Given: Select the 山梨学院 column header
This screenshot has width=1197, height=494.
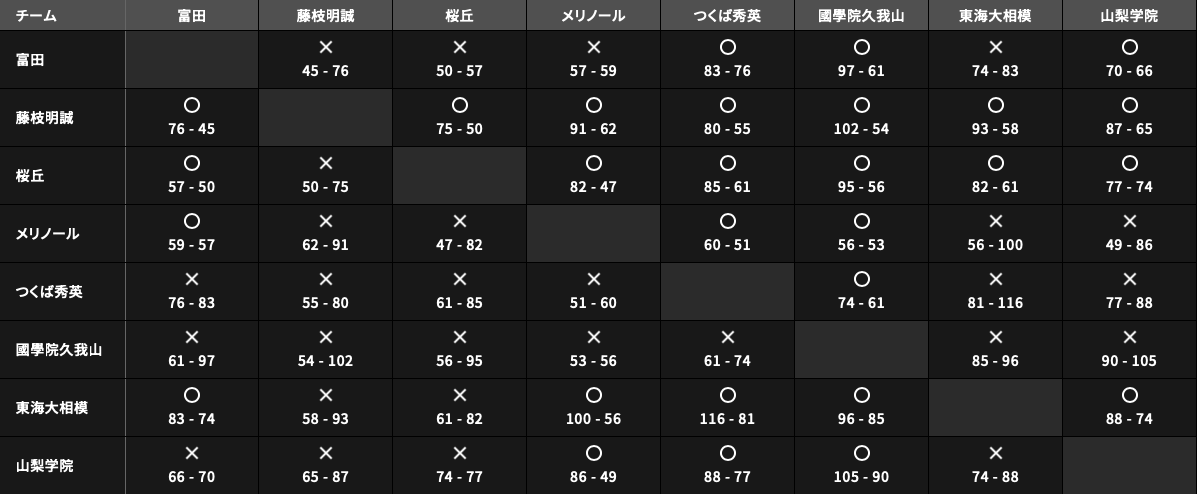Looking at the screenshot, I should click(x=1129, y=16).
